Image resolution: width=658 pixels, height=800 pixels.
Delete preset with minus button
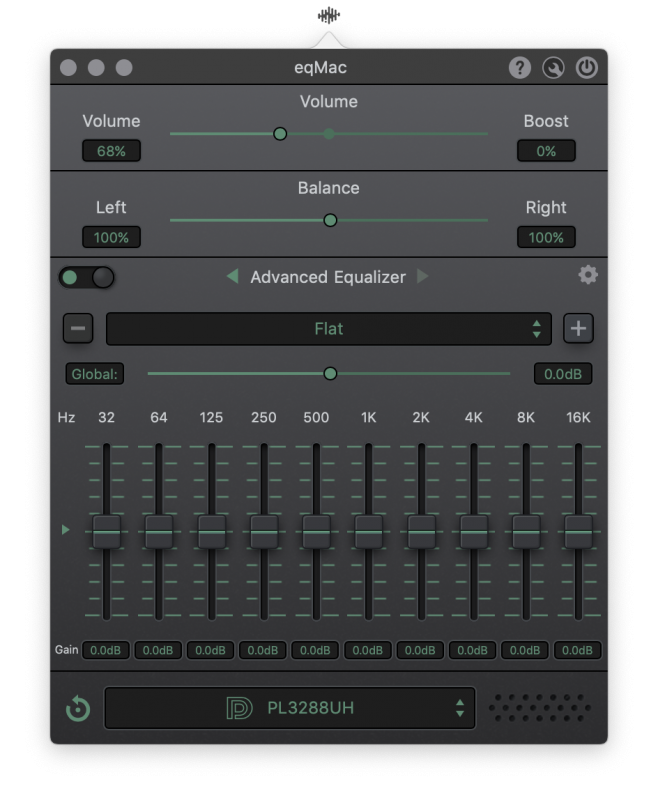click(x=78, y=328)
